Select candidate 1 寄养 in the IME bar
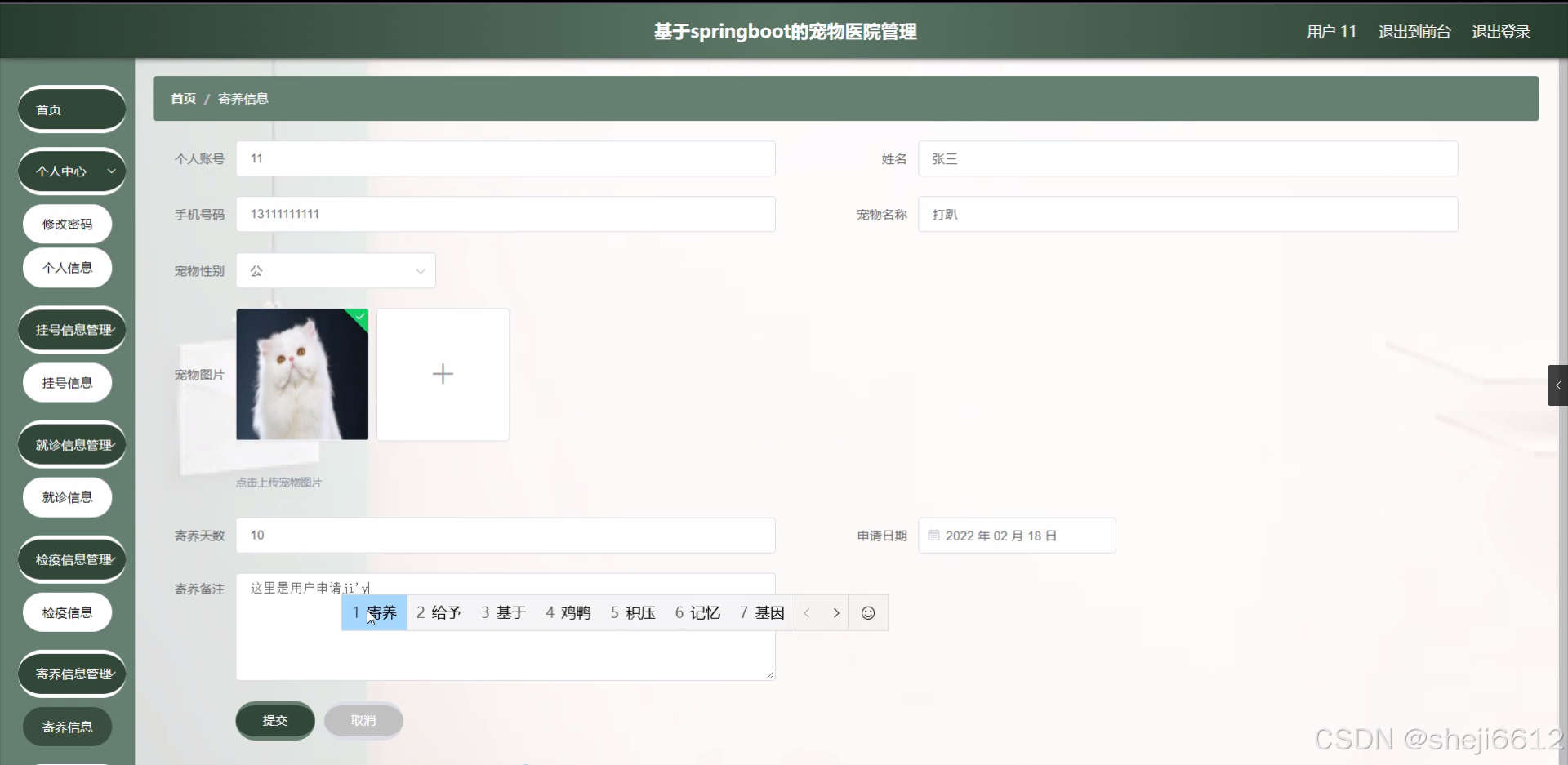The width and height of the screenshot is (1568, 765). [x=373, y=613]
